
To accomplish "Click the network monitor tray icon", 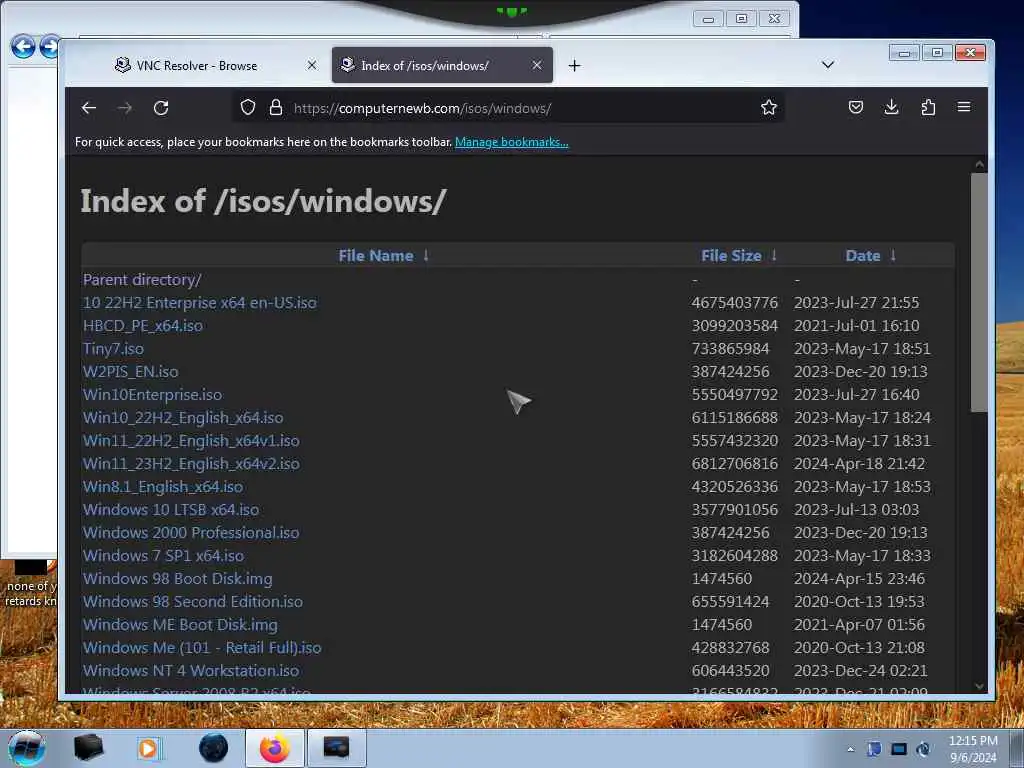I will tap(899, 749).
